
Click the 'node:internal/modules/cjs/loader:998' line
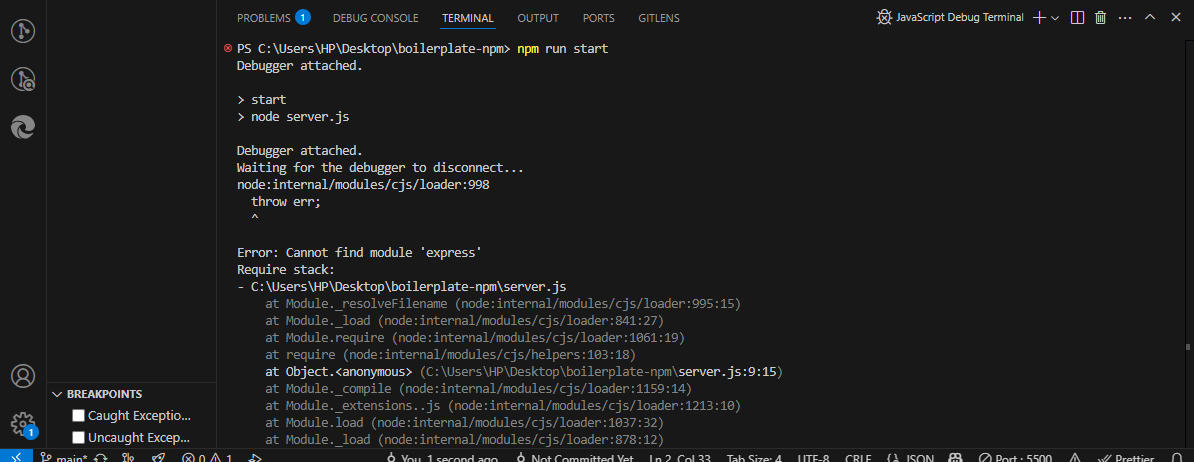[362, 184]
